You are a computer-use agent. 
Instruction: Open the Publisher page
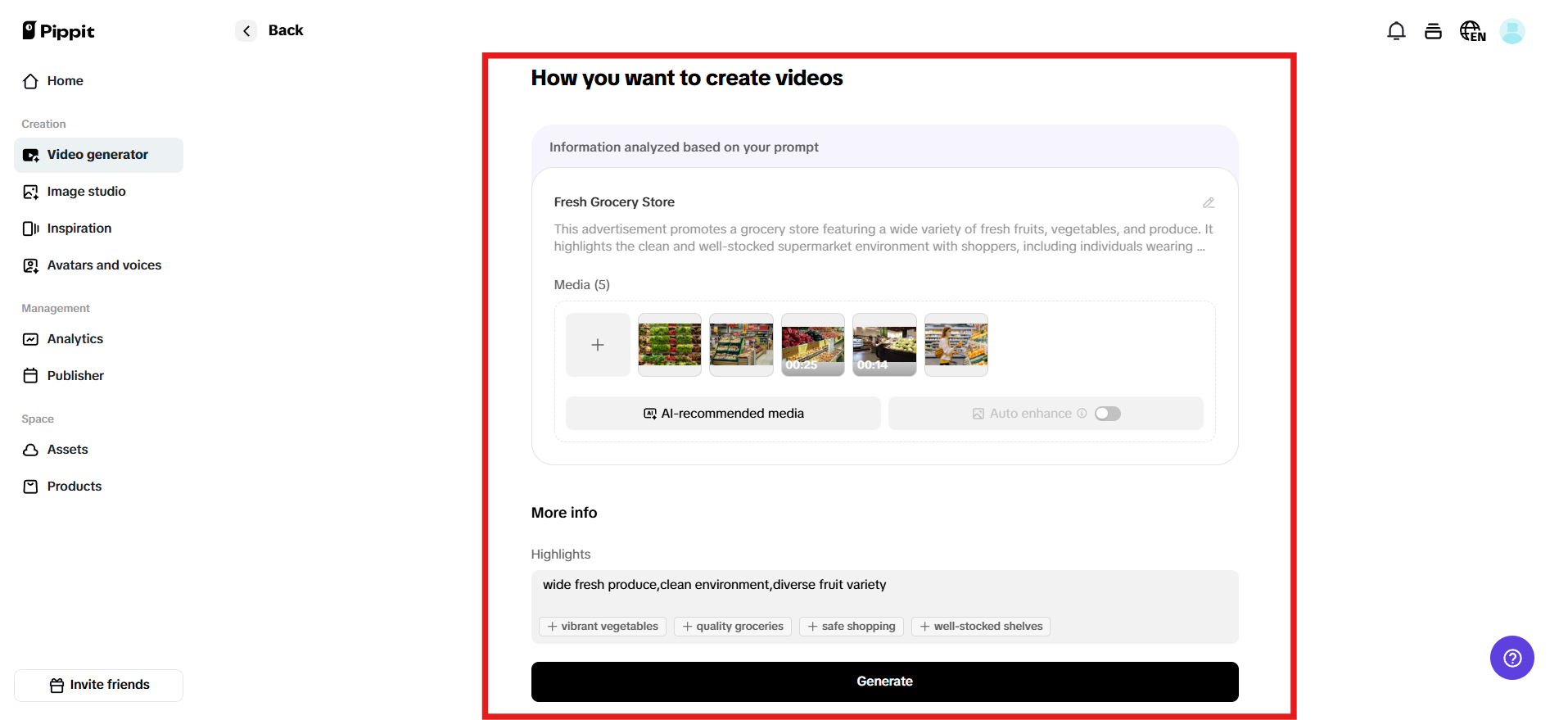pos(98,376)
